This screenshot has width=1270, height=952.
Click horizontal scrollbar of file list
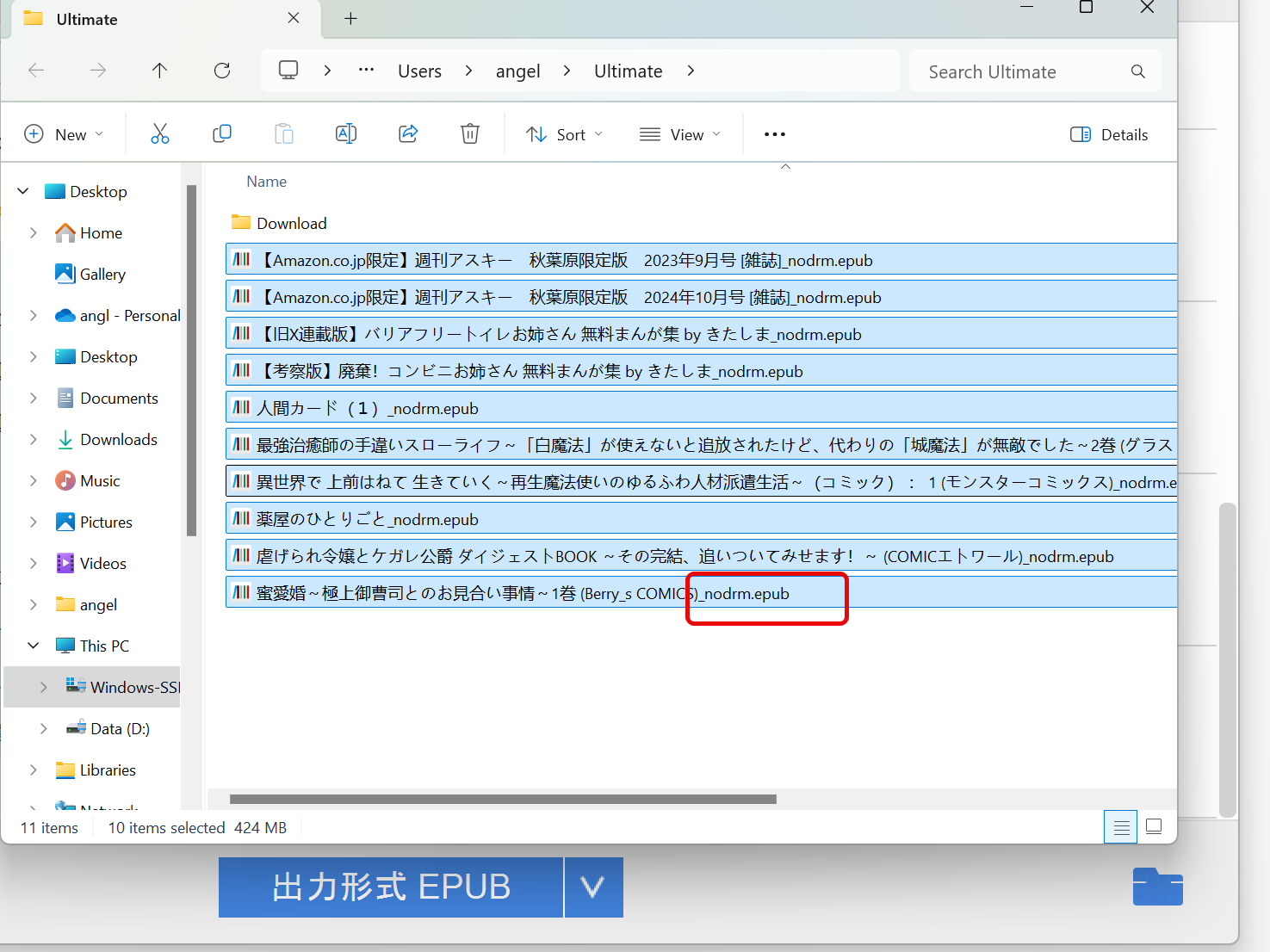tap(503, 799)
